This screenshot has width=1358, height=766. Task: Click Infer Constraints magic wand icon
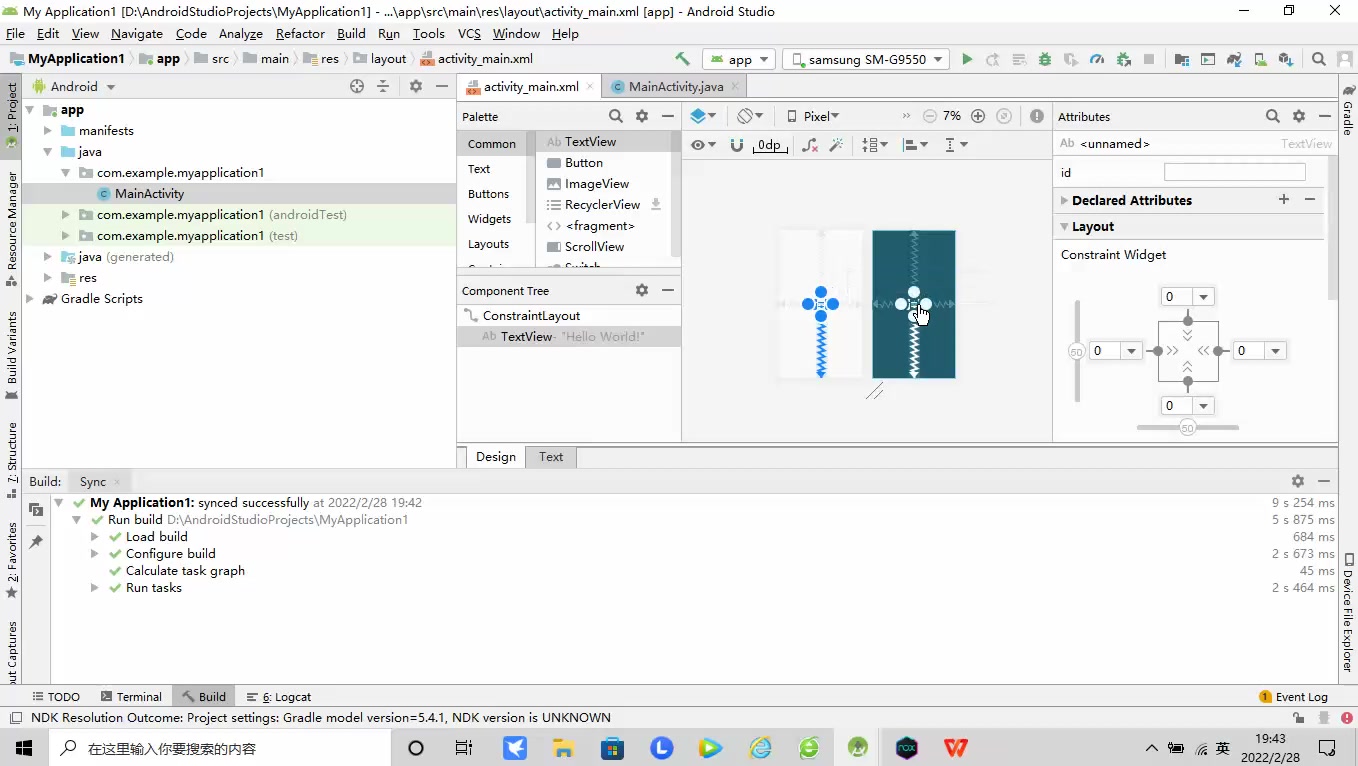837,145
